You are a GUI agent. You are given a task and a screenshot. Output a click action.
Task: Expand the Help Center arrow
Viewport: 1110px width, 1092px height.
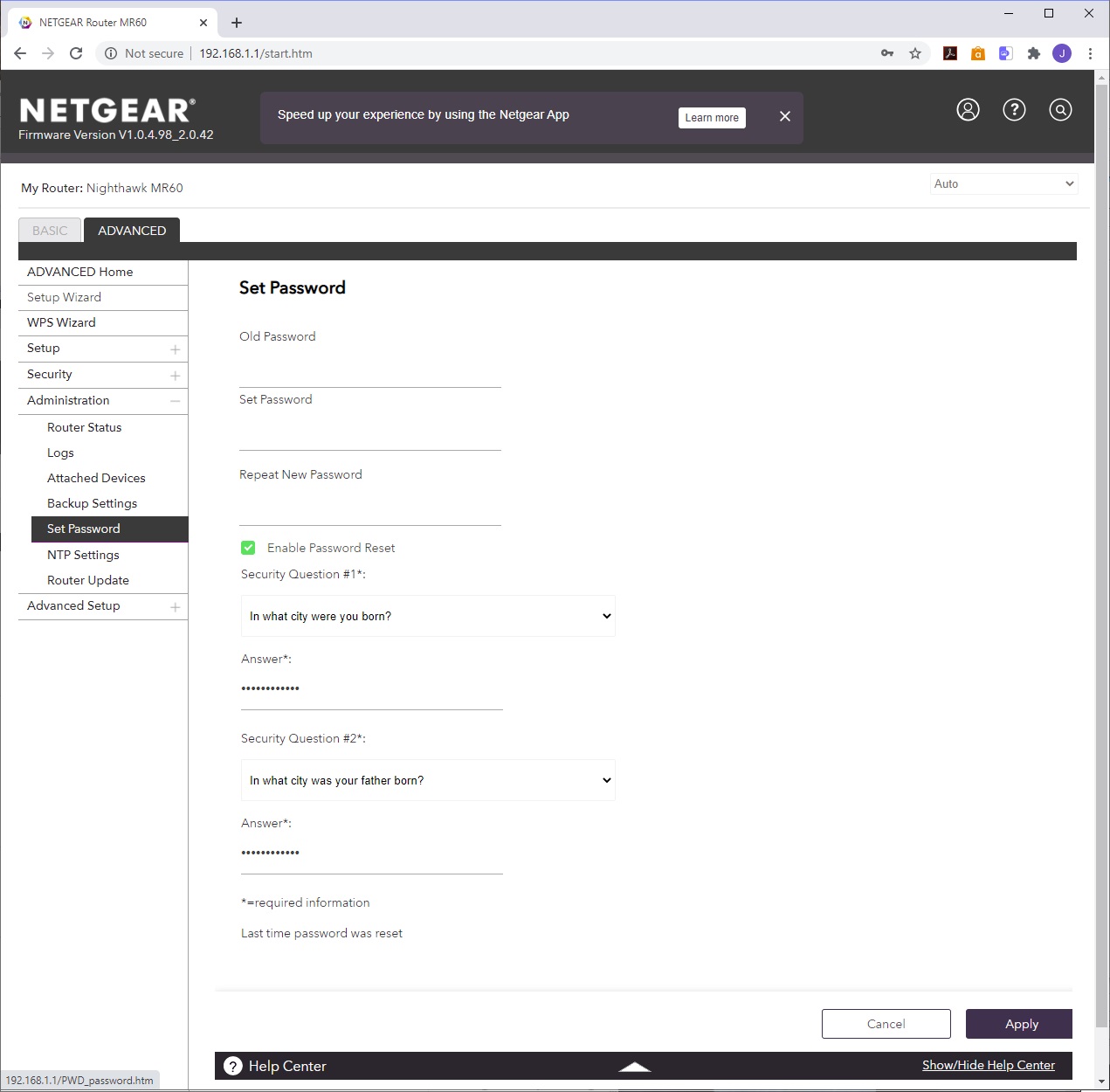[x=635, y=1067]
